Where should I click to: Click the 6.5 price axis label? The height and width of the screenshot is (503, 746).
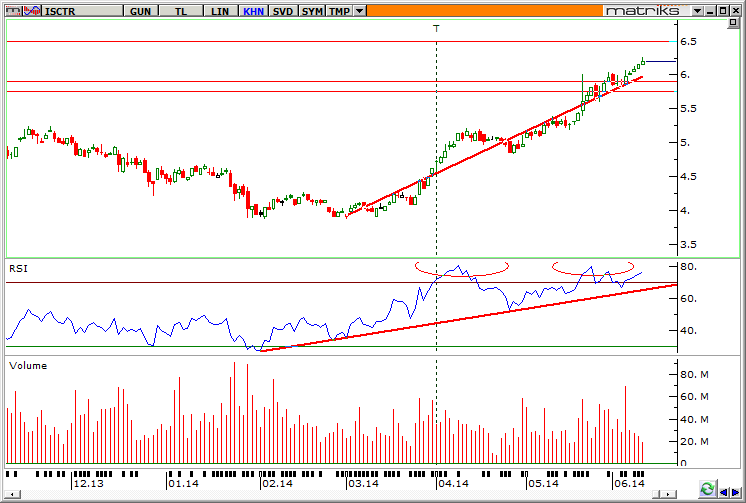coord(688,42)
